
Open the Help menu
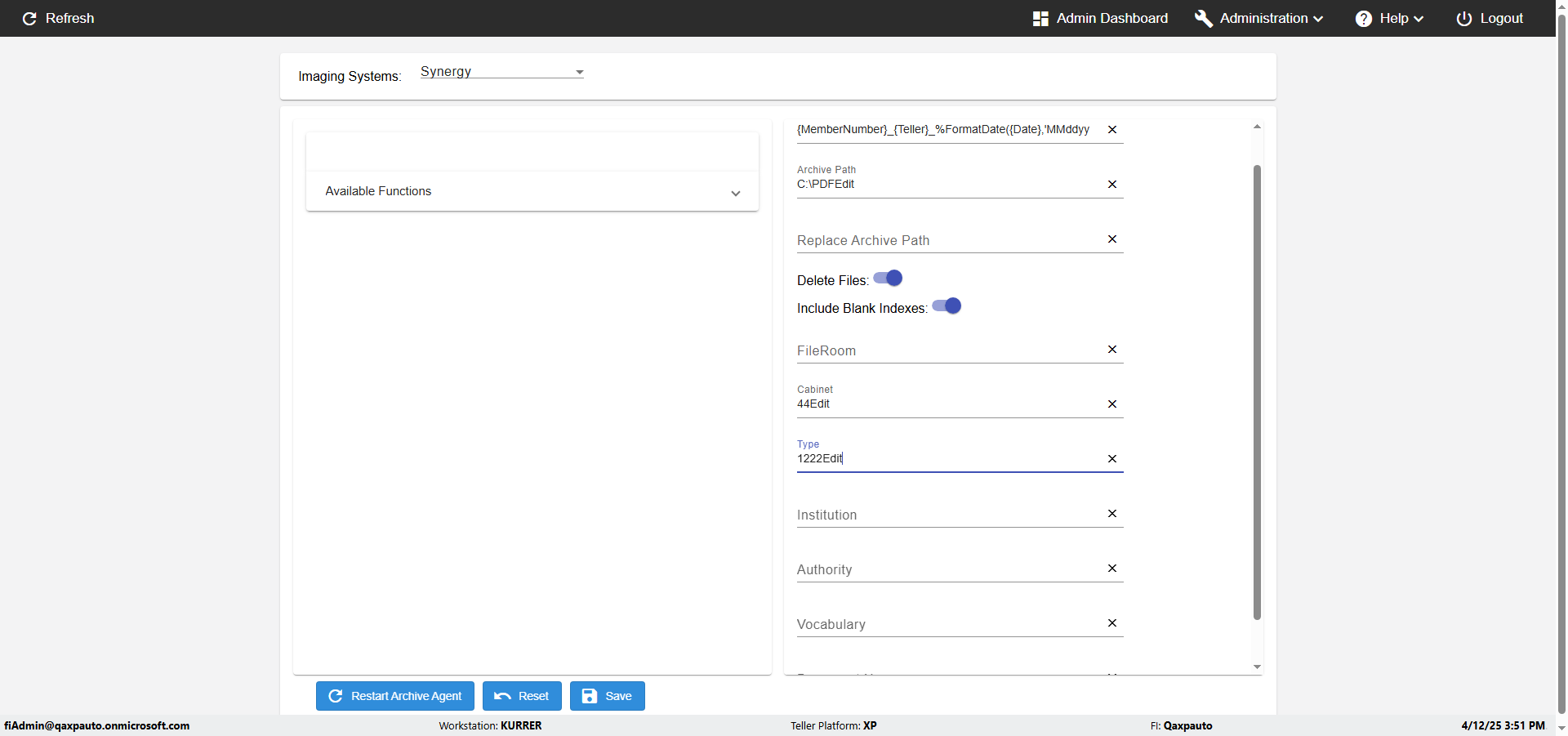[x=1389, y=19]
